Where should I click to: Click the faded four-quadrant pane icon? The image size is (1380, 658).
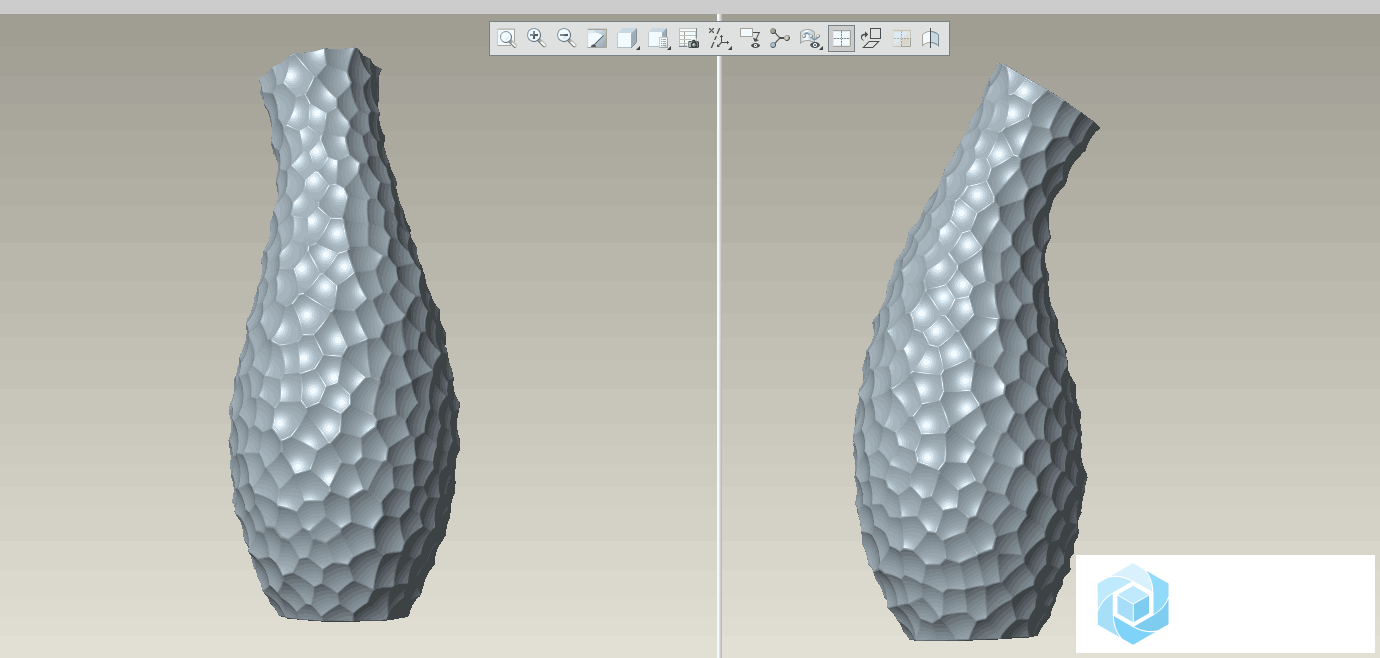click(x=902, y=39)
